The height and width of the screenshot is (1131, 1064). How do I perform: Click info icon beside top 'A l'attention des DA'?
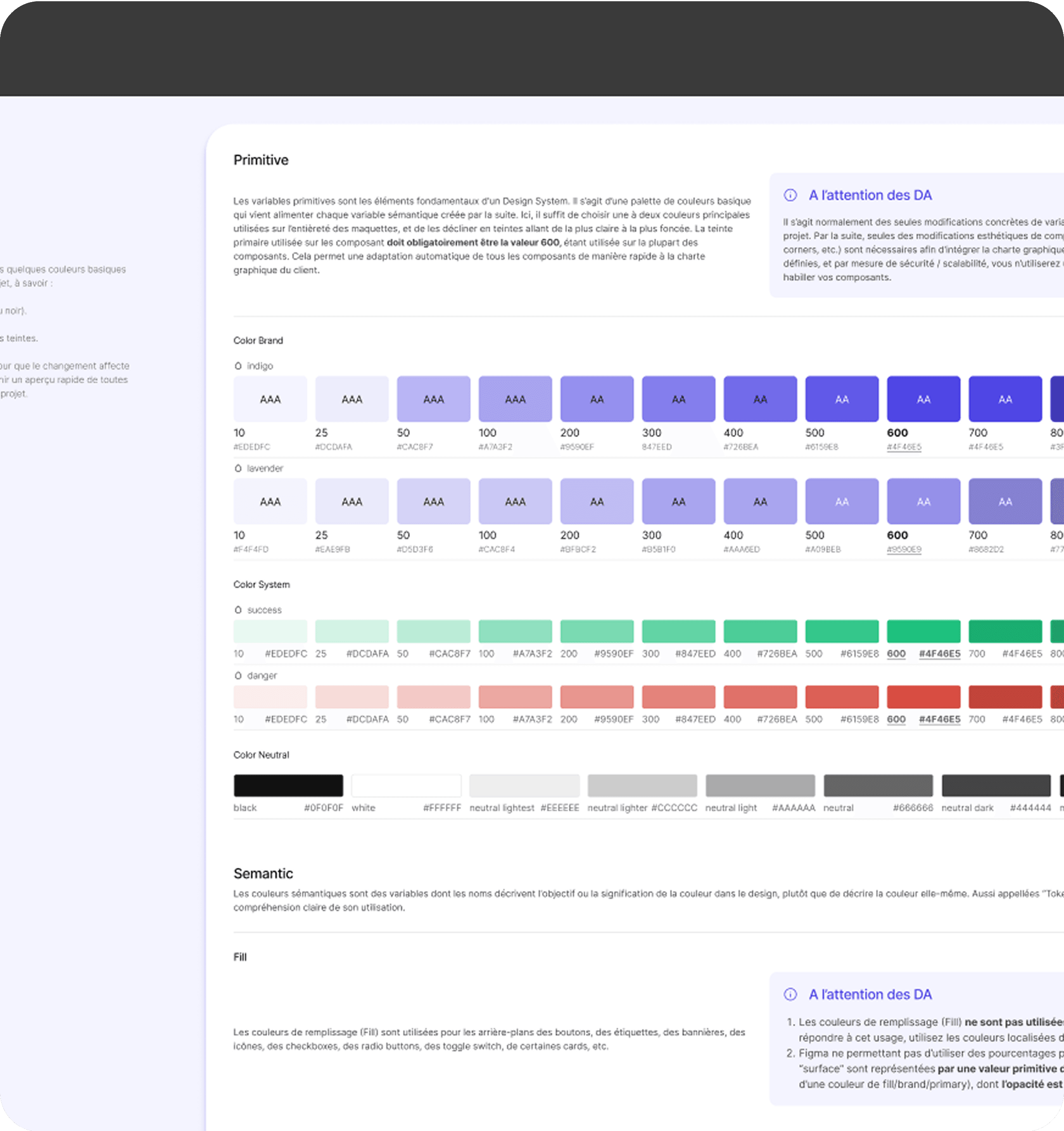(791, 195)
